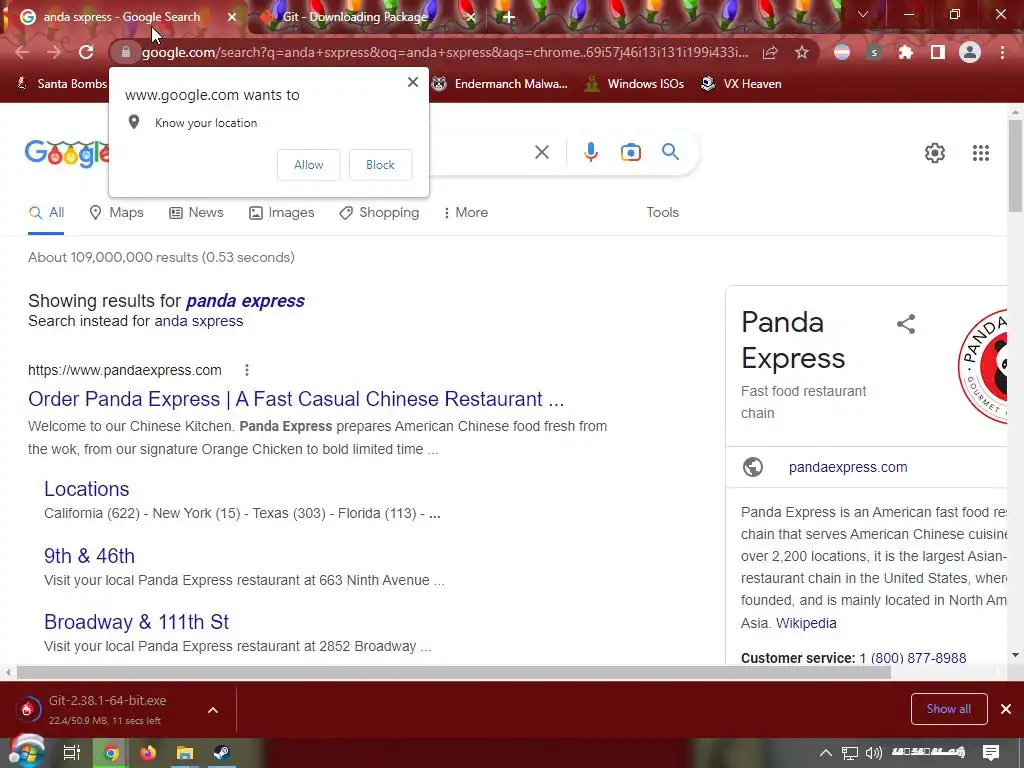Show all downloads

point(949,709)
